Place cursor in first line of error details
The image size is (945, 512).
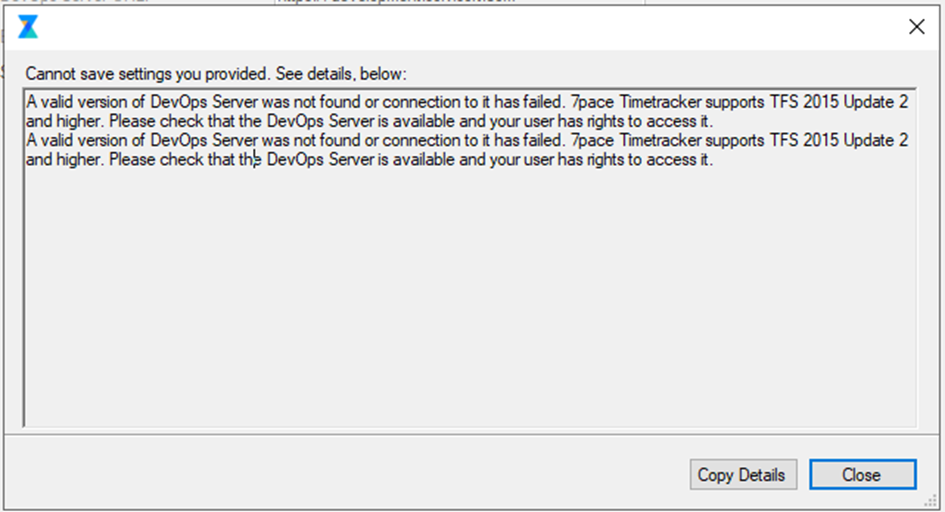point(466,102)
